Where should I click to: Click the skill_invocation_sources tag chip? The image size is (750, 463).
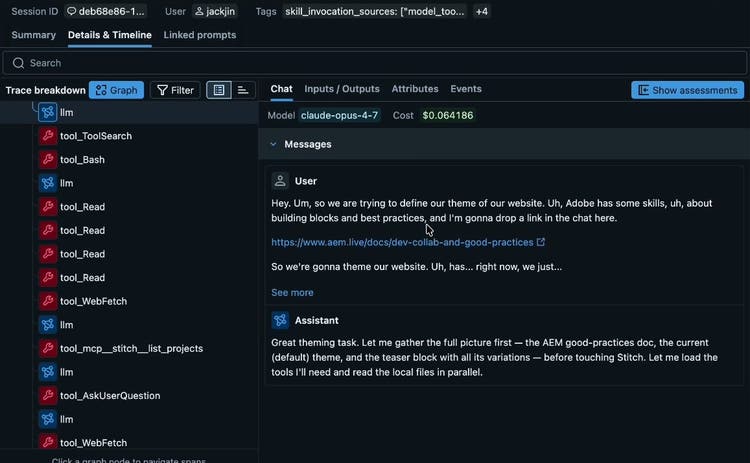tap(375, 11)
